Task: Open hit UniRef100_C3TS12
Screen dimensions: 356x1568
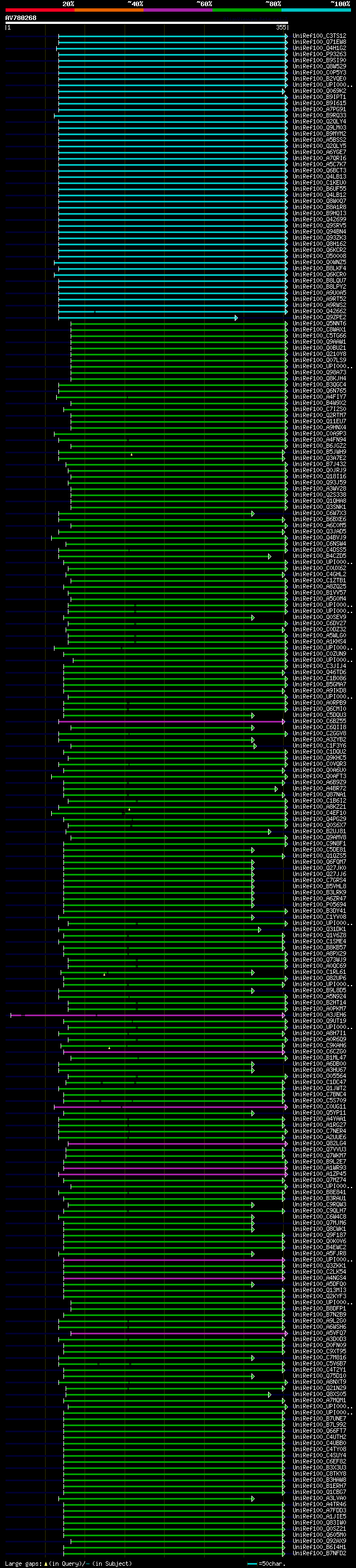Action: pyautogui.click(x=319, y=36)
